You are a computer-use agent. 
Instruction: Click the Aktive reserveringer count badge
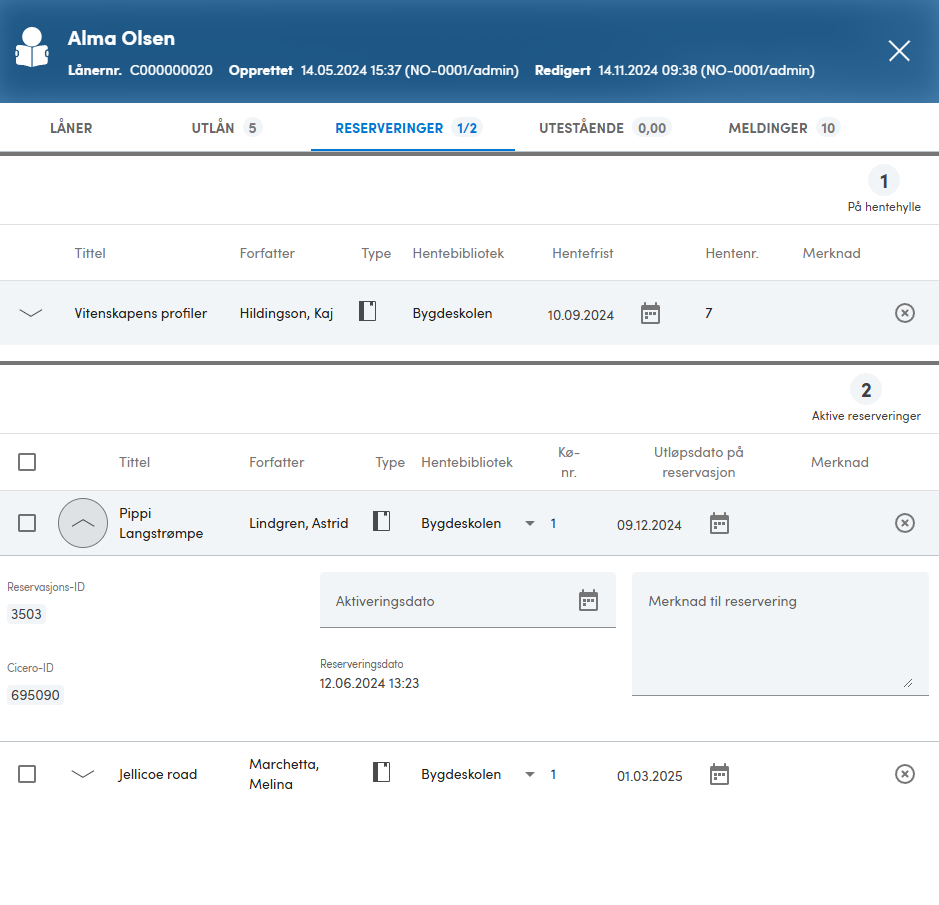click(x=866, y=389)
